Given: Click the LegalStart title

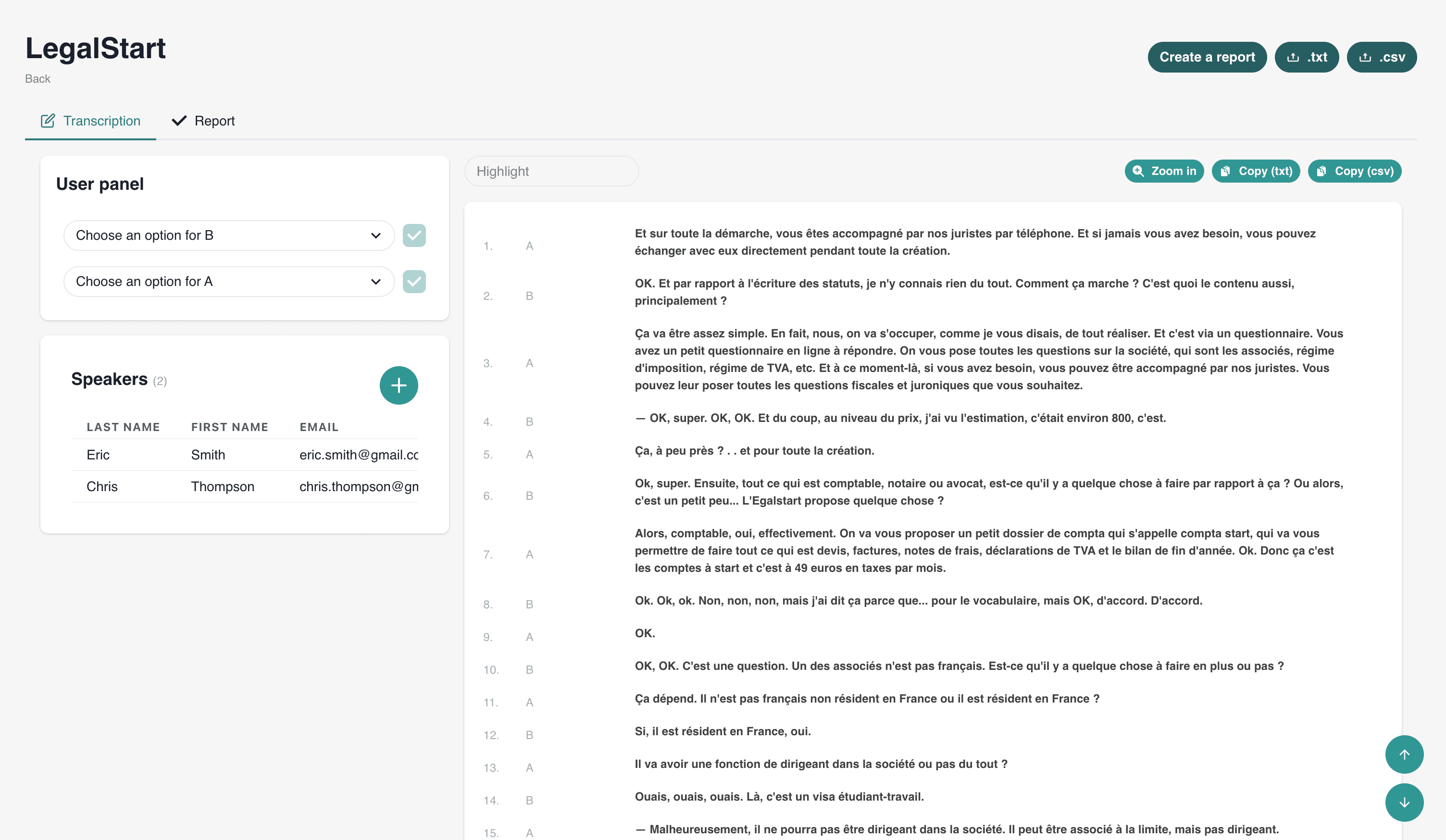Looking at the screenshot, I should click(x=95, y=48).
